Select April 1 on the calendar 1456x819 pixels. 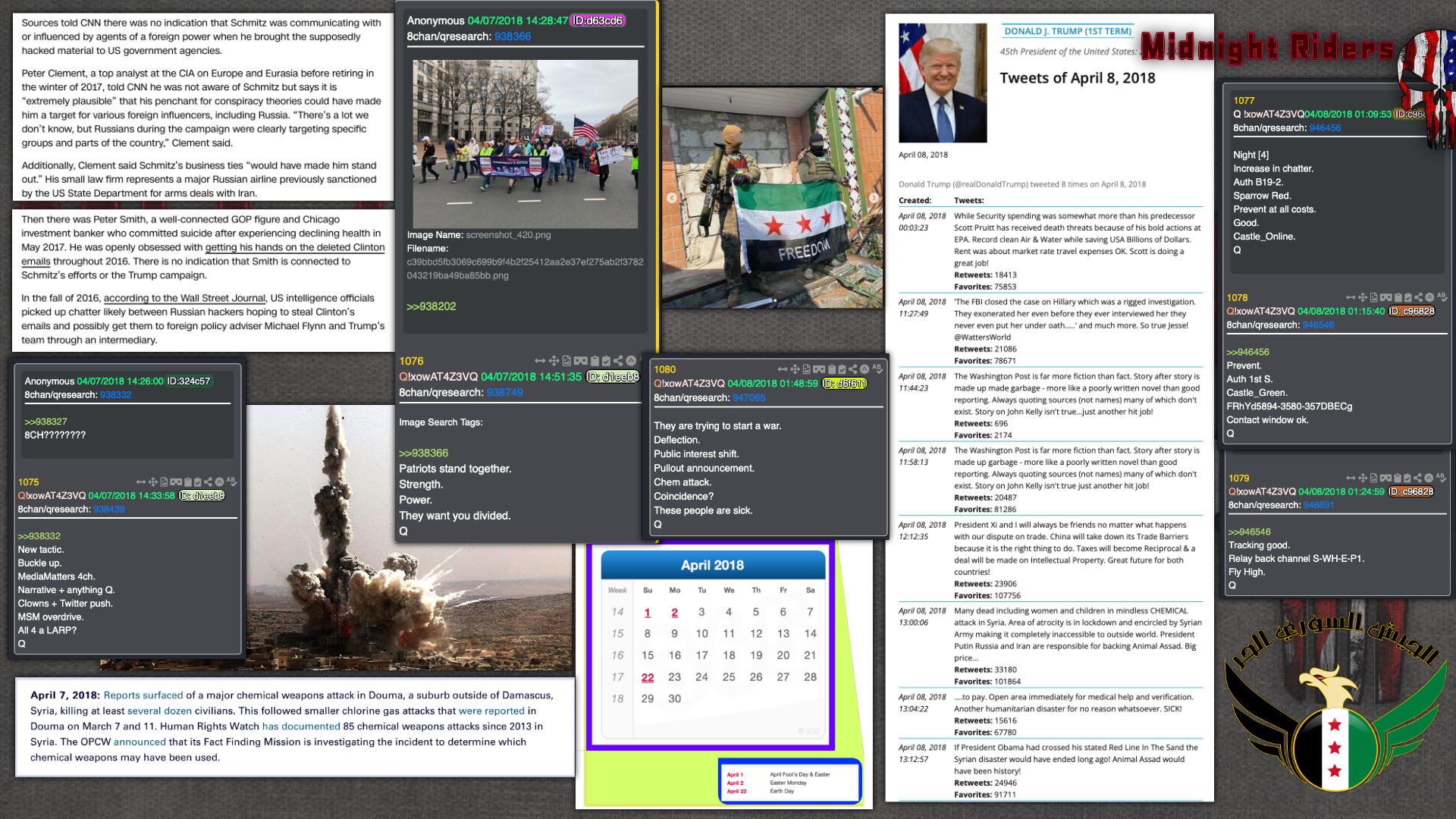point(648,613)
